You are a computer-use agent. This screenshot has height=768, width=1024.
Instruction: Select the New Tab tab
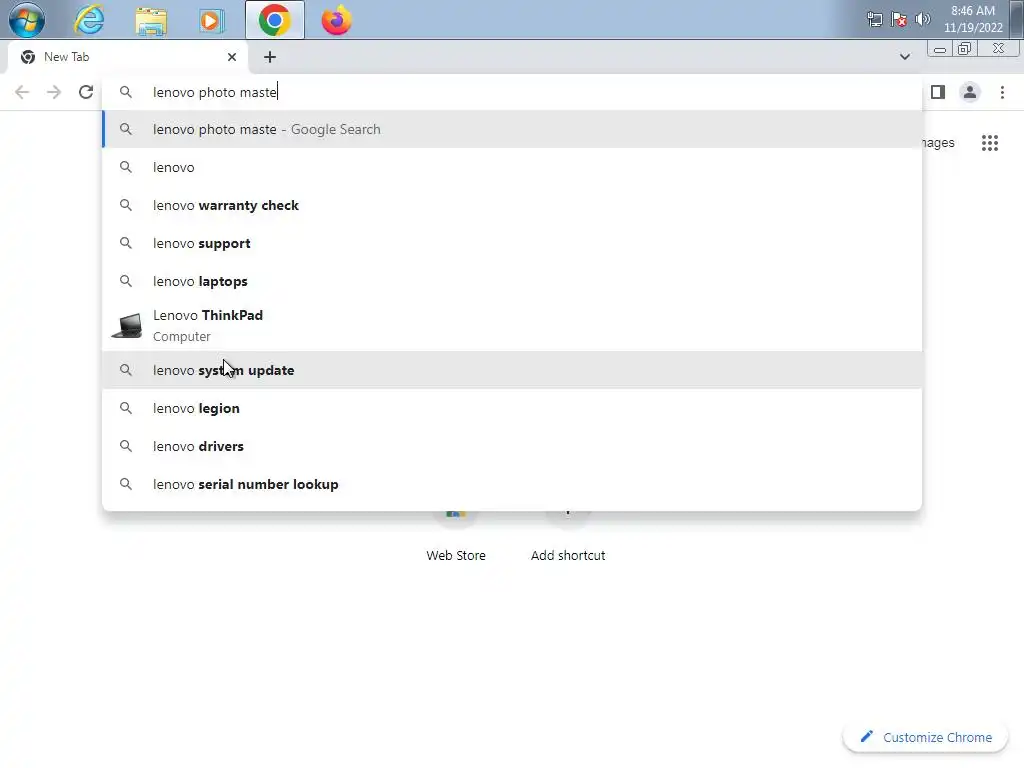[127, 57]
